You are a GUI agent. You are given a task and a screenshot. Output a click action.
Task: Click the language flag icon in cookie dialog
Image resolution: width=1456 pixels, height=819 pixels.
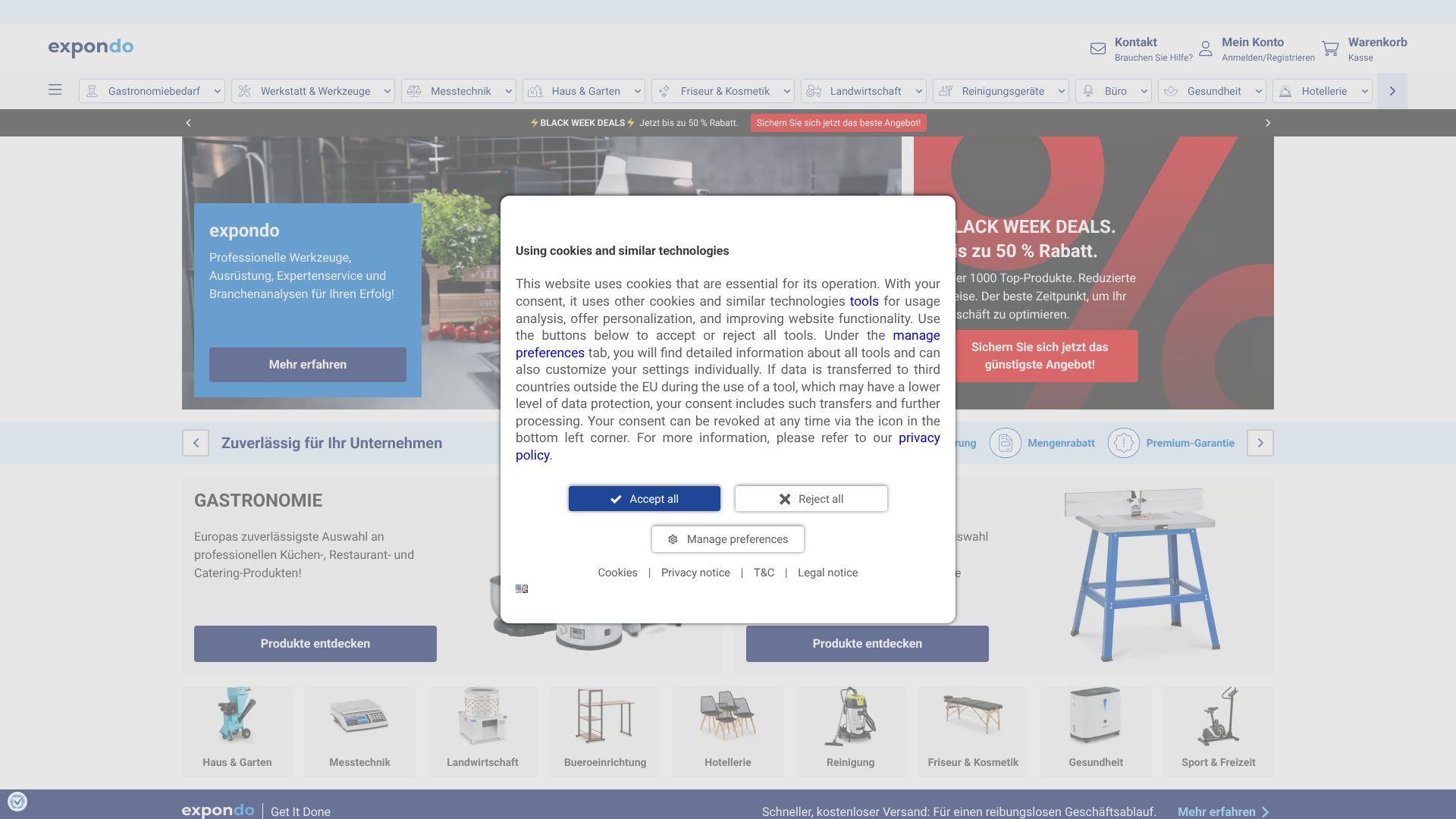522,589
